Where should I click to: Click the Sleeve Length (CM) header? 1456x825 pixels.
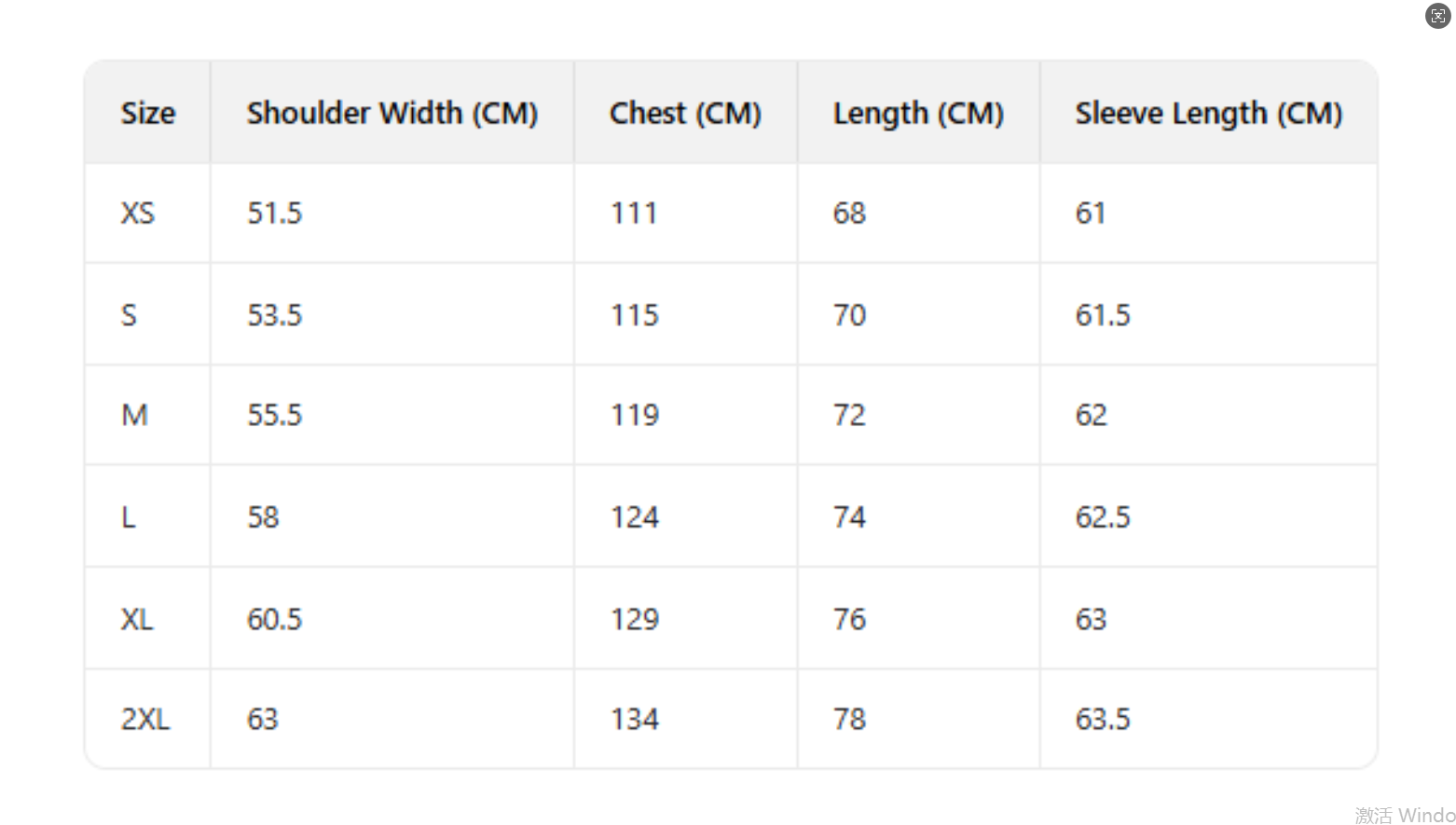pos(1208,113)
